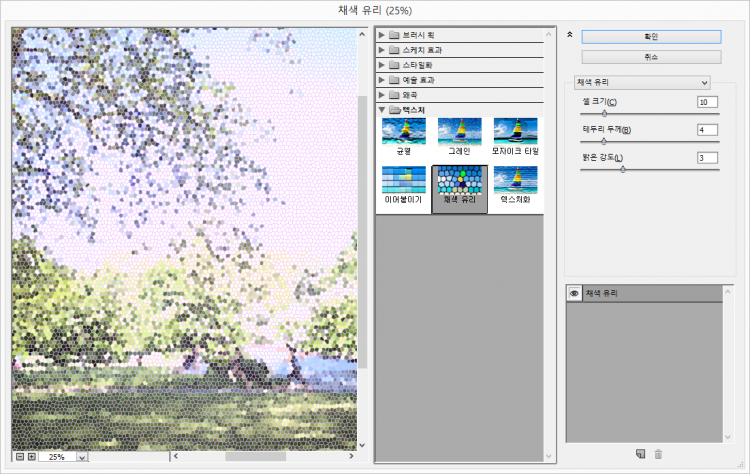Collapse the 텍스처 filter folder

click(382, 109)
